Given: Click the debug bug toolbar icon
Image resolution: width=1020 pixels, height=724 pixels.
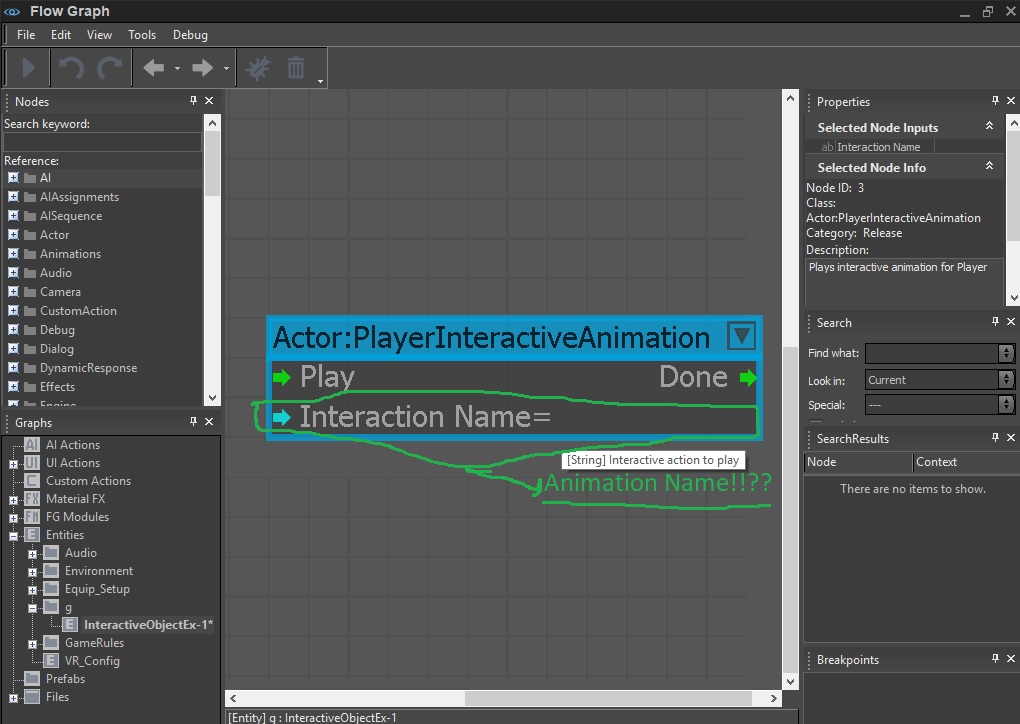Looking at the screenshot, I should click(x=258, y=68).
